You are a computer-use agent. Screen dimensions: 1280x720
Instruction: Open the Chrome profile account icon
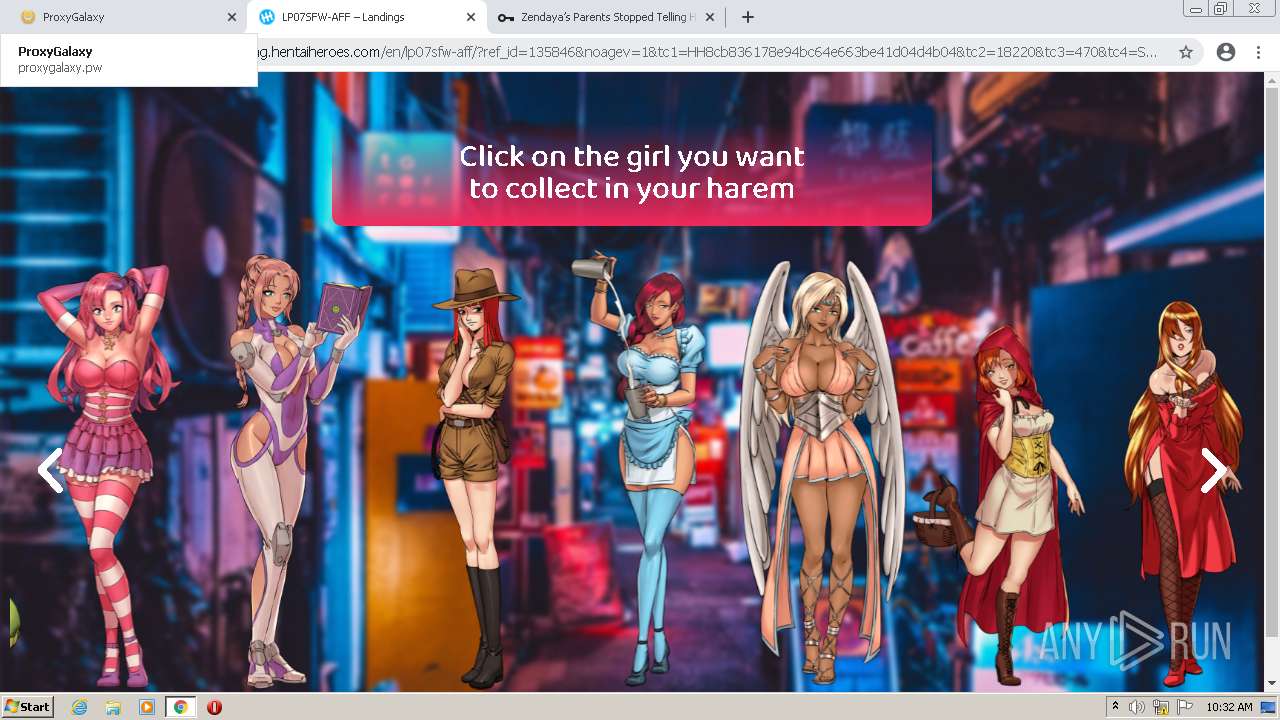(x=1225, y=52)
